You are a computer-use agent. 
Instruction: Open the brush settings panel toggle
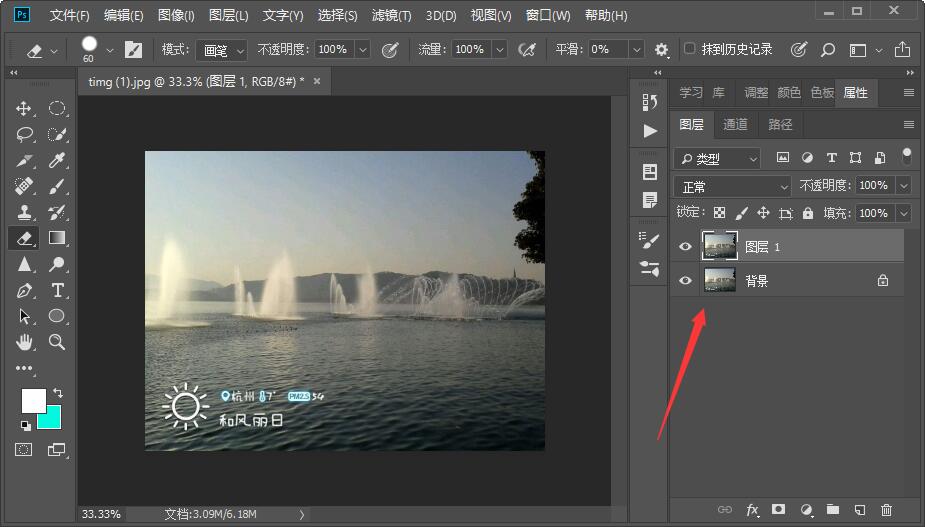pyautogui.click(x=133, y=50)
